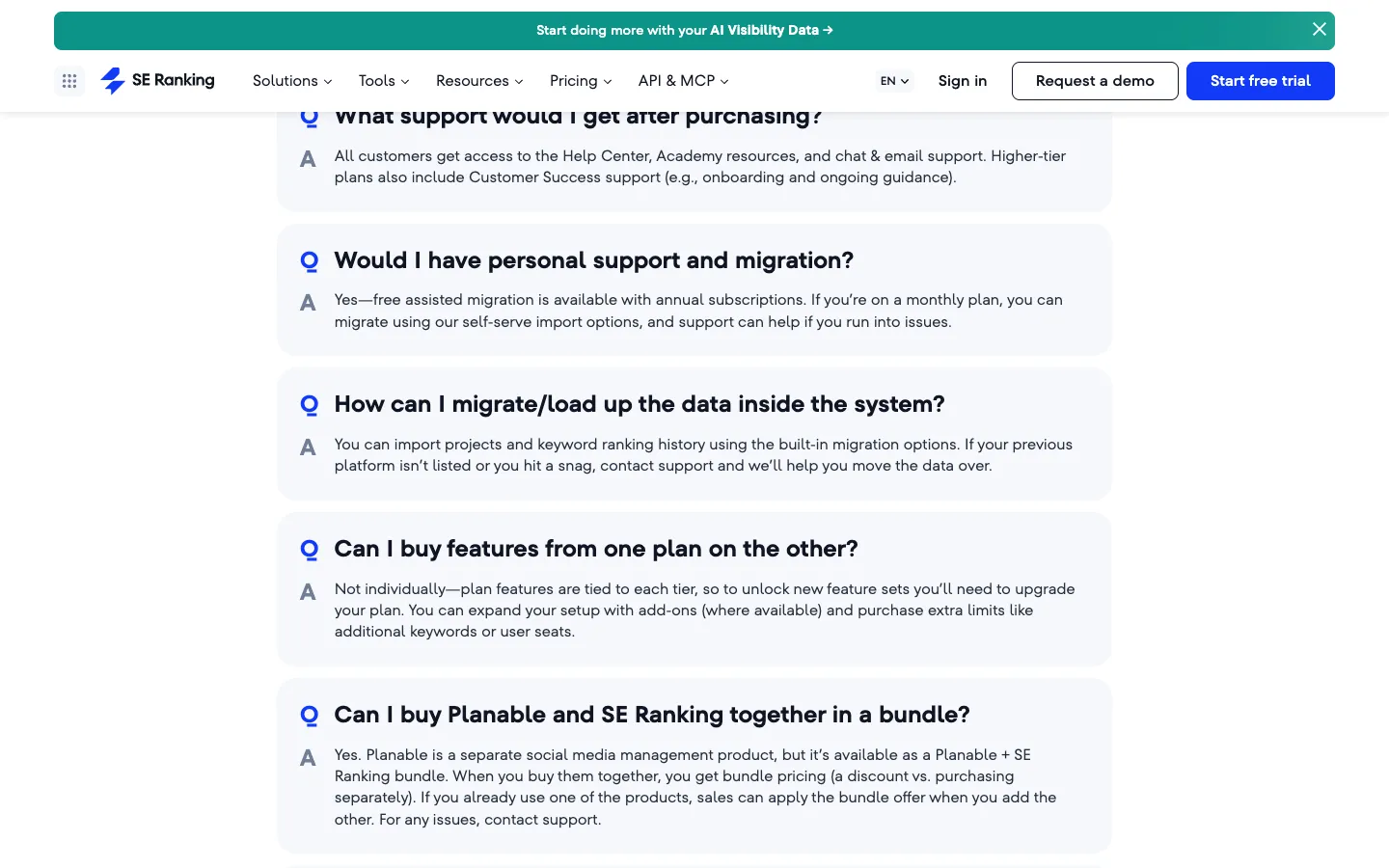Open the Resources menu

pos(479,81)
